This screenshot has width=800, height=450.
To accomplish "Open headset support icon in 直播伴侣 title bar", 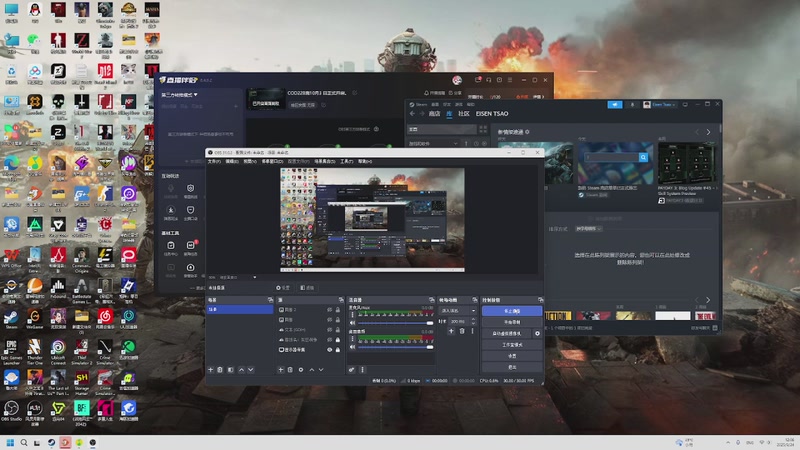I will point(489,80).
